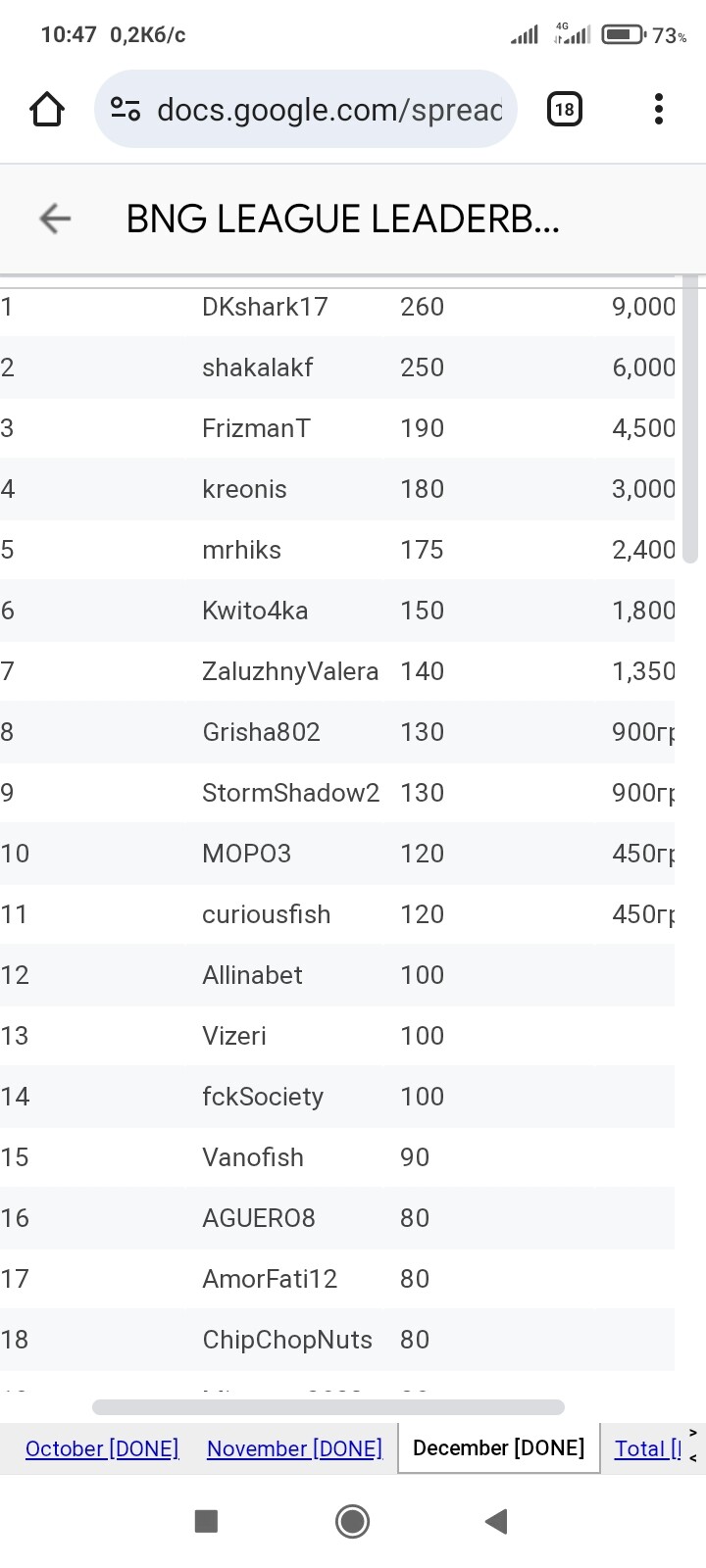Viewport: 706px width, 1568px height.
Task: Tap the docs.google.com address bar
Action: pyautogui.click(x=328, y=109)
